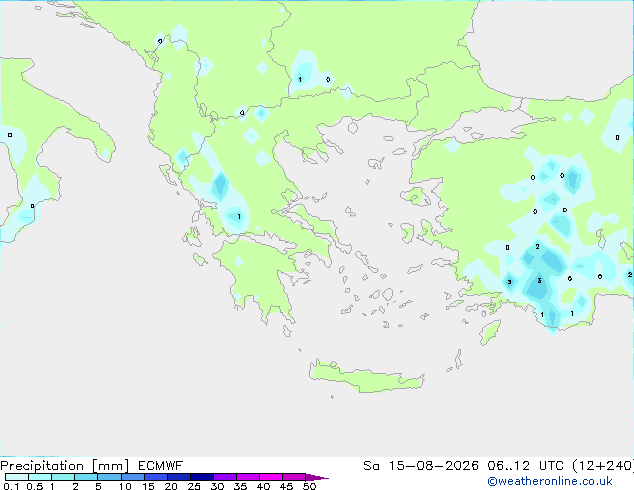The width and height of the screenshot is (634, 490).
Task: Click the Peloponnese peninsula on the map
Action: click(259, 275)
